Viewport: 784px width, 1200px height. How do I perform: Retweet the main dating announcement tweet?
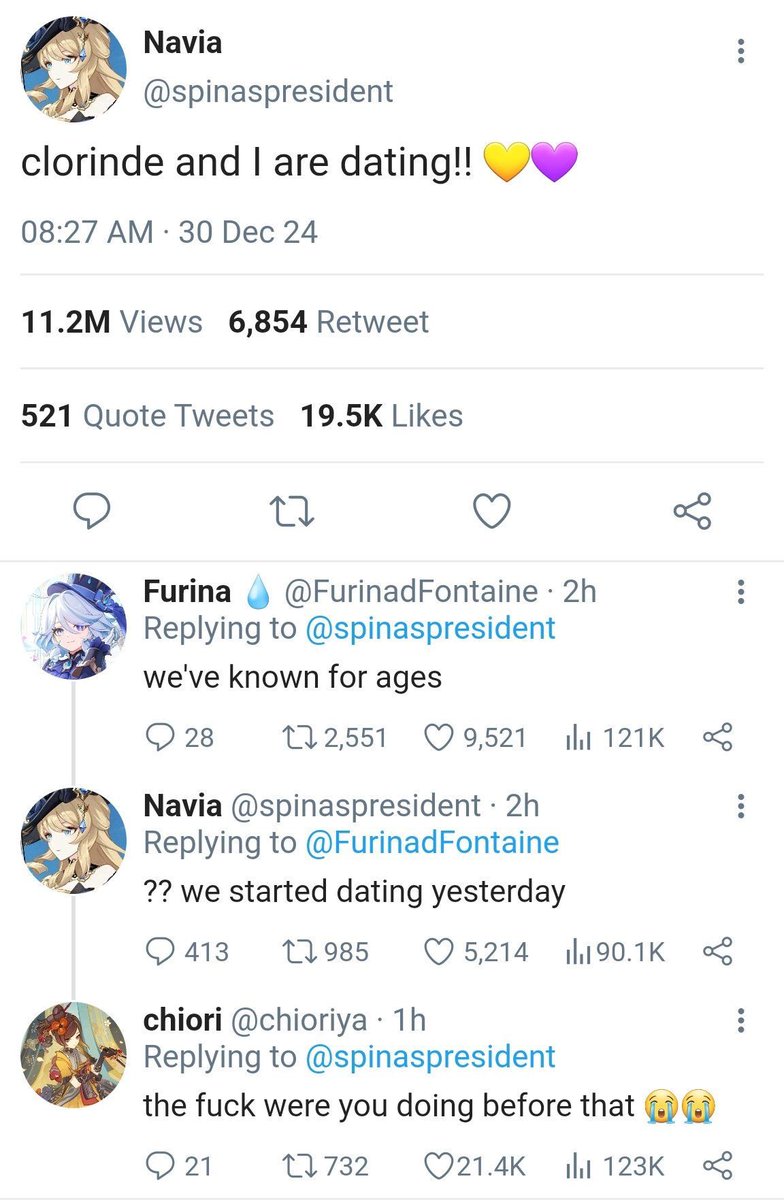coord(294,512)
